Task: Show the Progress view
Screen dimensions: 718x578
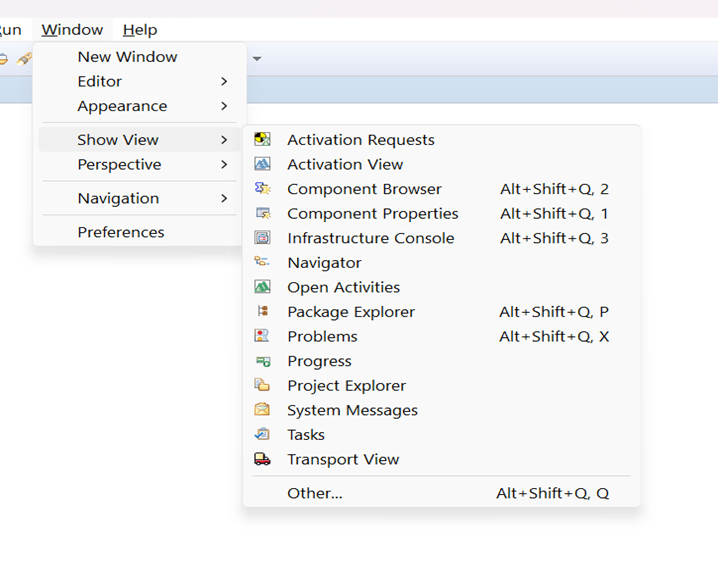Action: pos(441,361)
